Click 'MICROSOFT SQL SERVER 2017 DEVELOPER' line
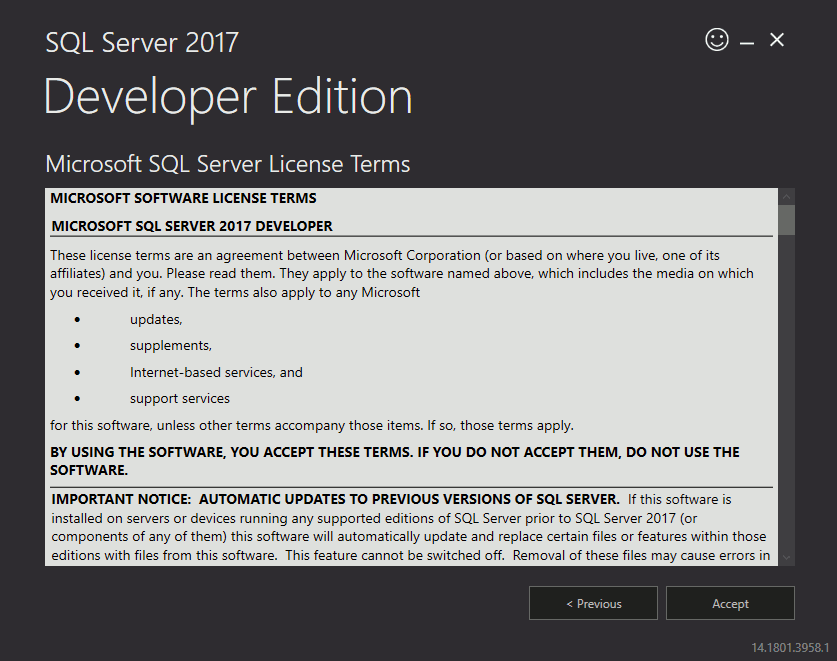The width and height of the screenshot is (837, 661). point(192,226)
